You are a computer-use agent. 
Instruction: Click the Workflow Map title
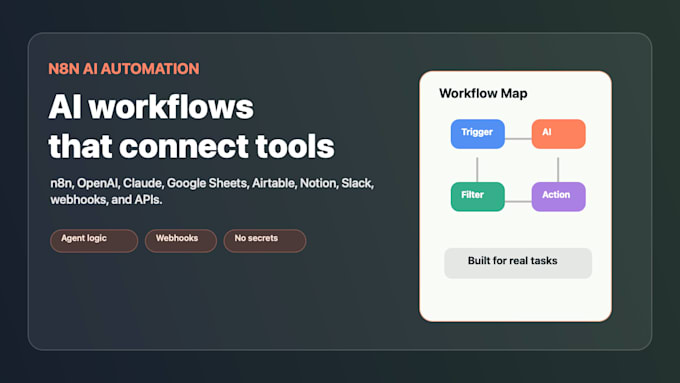483,93
